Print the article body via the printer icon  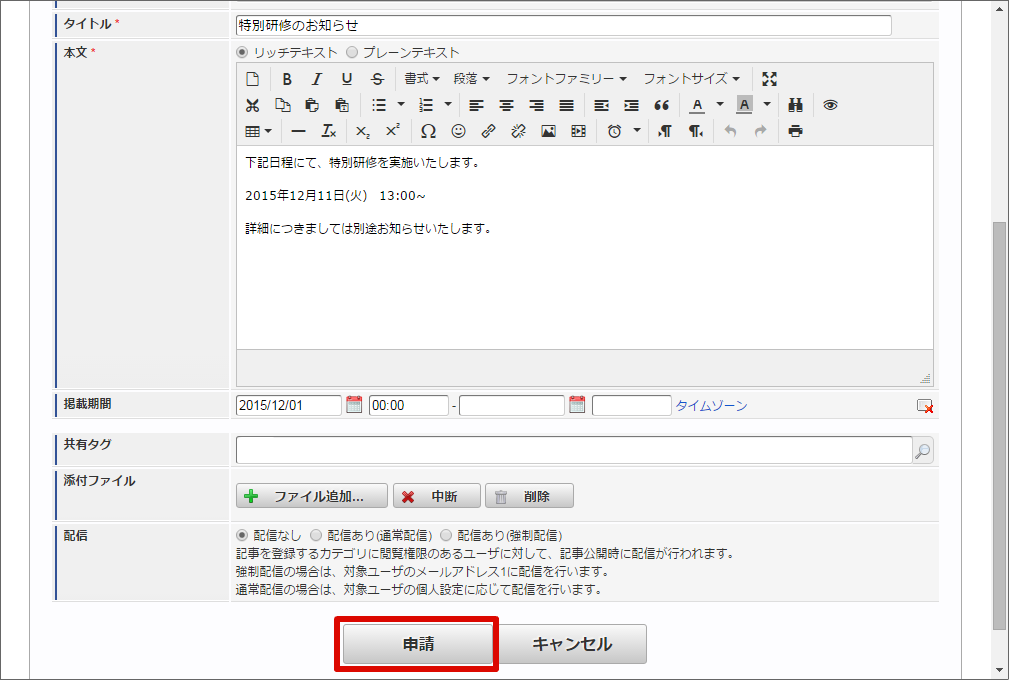coord(795,131)
